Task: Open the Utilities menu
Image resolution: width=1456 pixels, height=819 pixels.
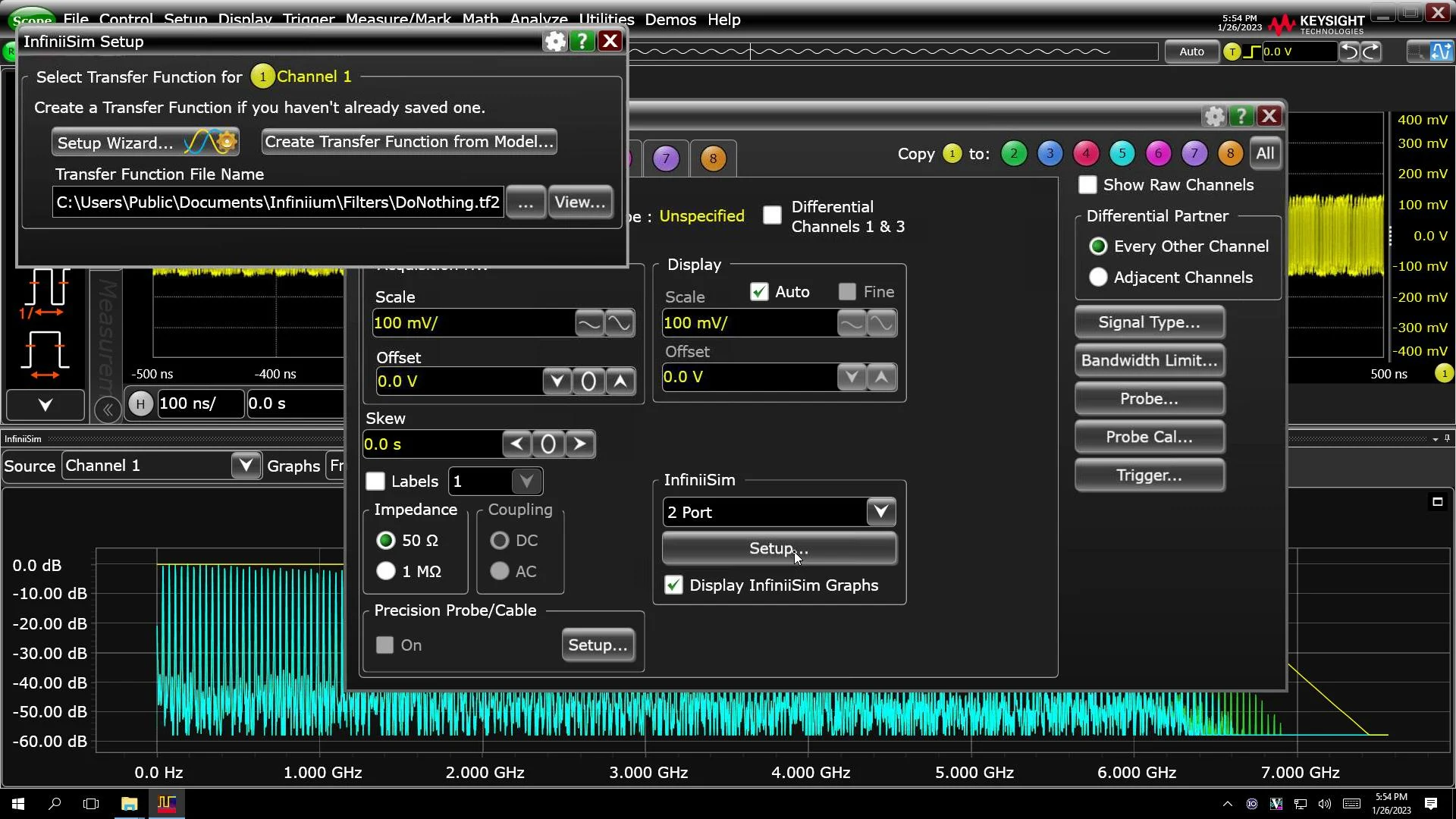Action: pos(607,20)
